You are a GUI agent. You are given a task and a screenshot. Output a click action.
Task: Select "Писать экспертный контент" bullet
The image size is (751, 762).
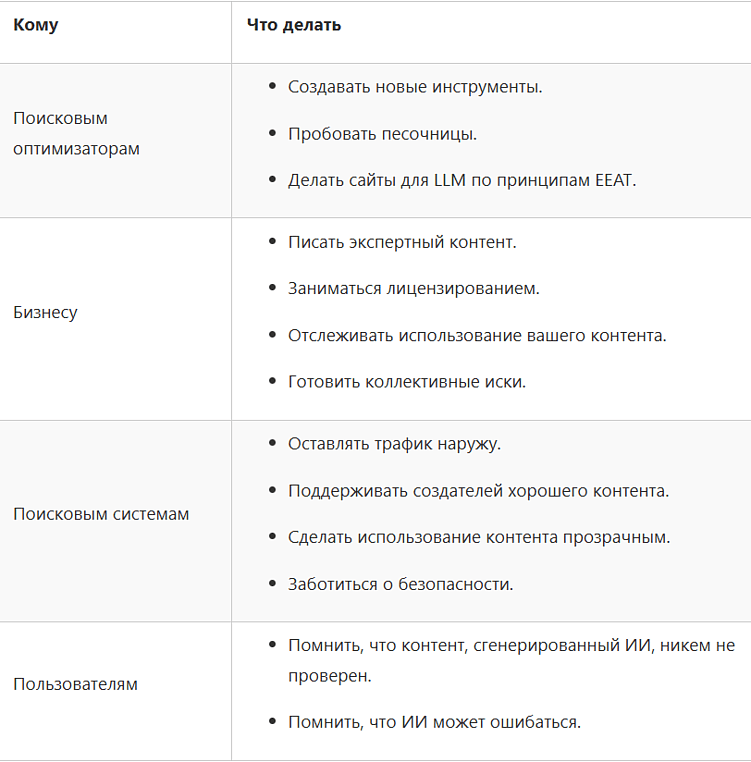402,242
